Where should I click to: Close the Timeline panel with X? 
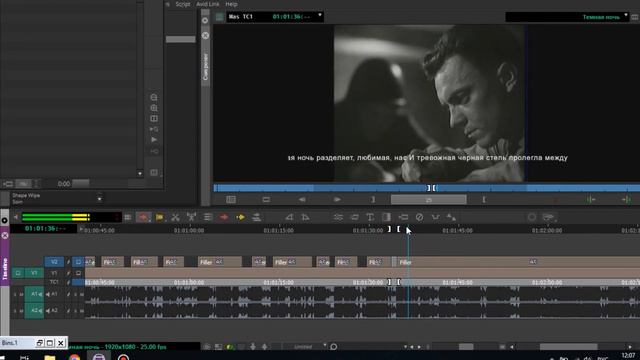tap(5, 236)
